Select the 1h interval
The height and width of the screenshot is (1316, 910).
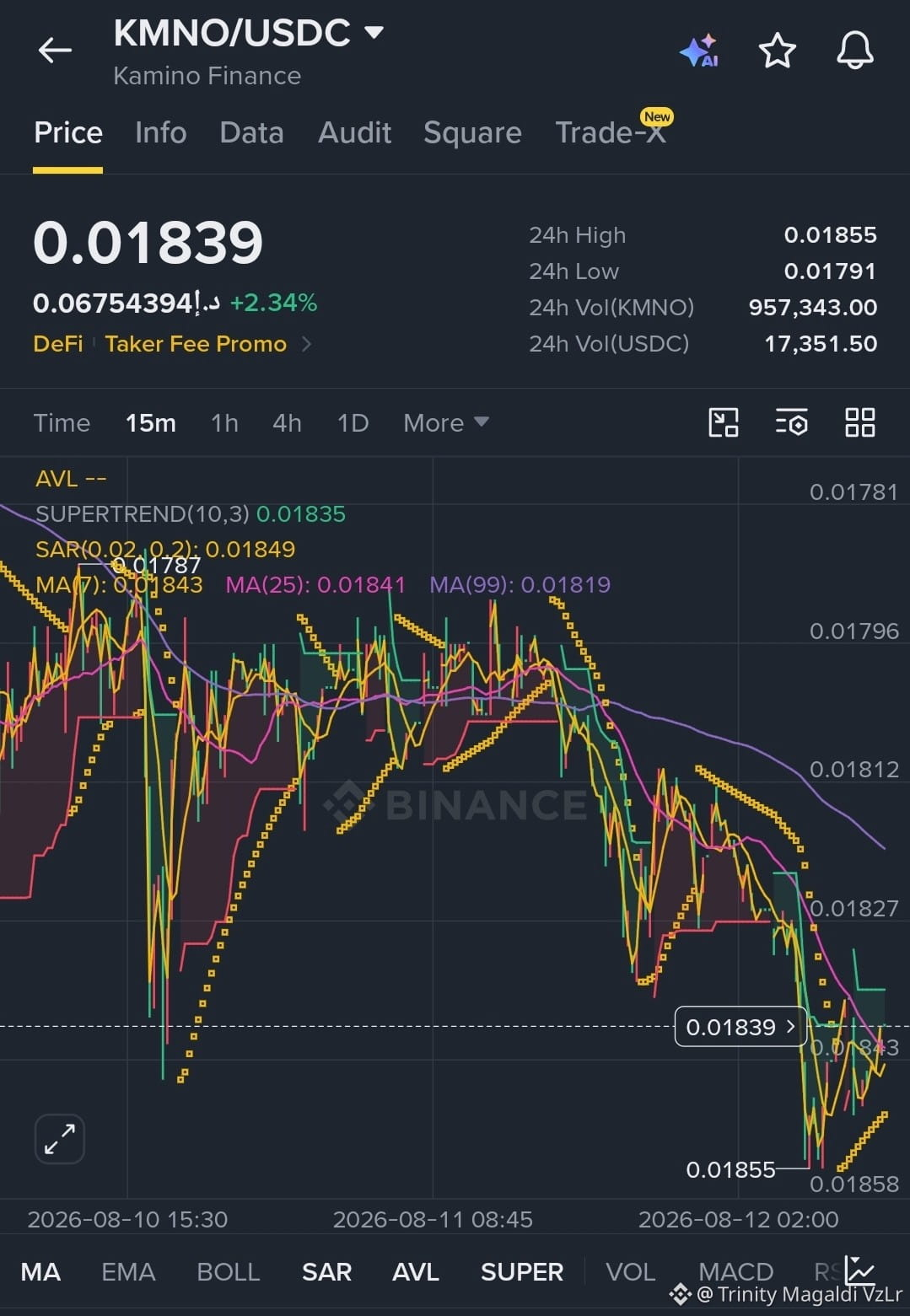click(x=224, y=422)
